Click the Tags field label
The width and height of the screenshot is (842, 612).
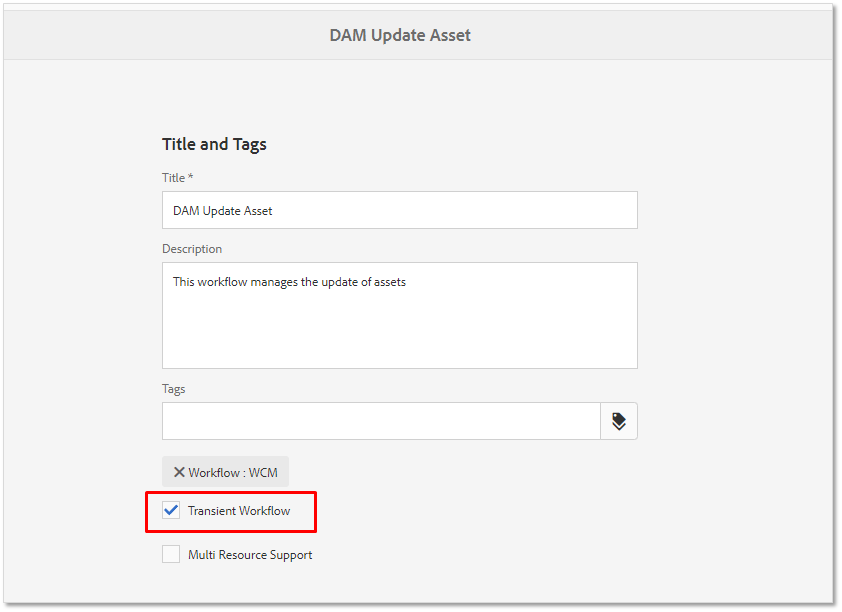click(x=173, y=389)
